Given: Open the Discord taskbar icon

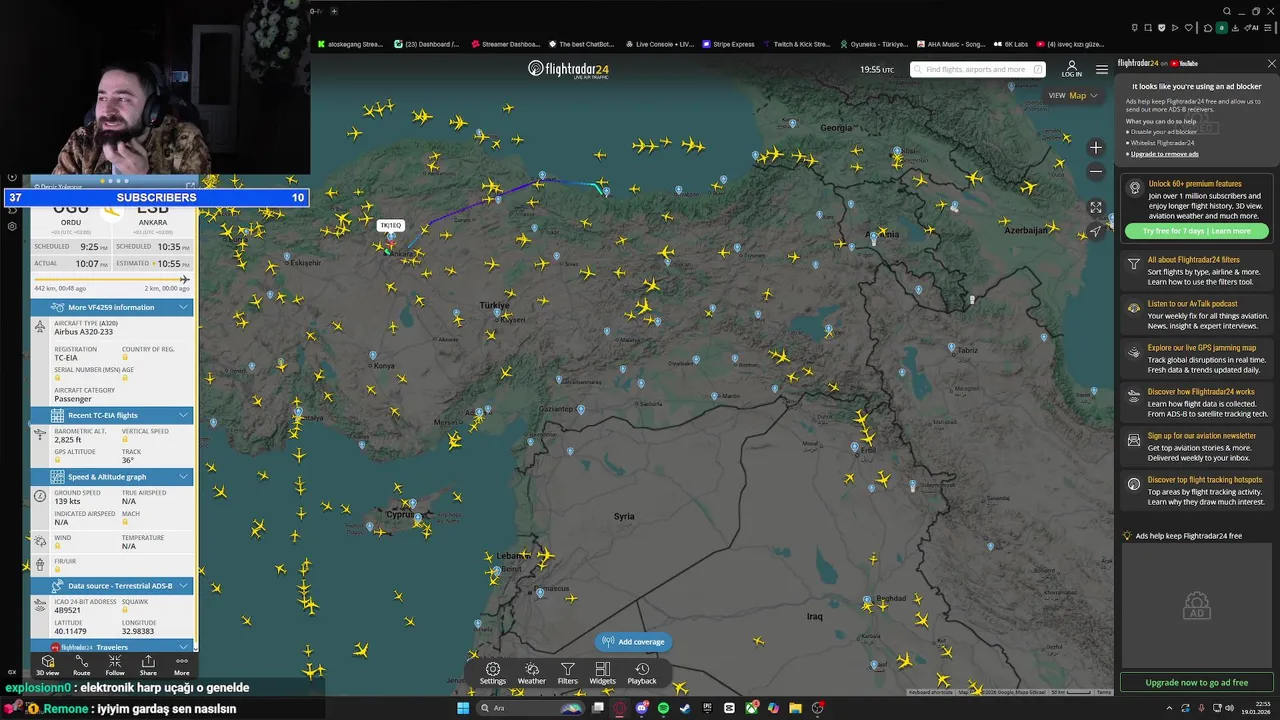Looking at the screenshot, I should pos(641,708).
